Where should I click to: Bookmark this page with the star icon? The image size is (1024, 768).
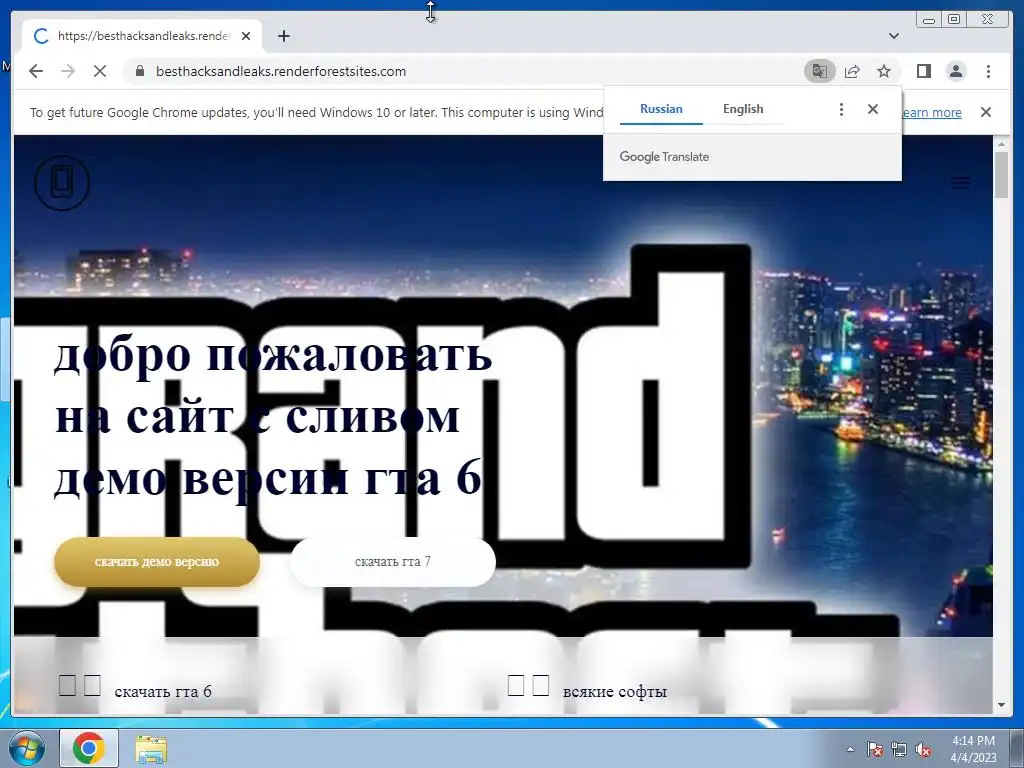884,71
